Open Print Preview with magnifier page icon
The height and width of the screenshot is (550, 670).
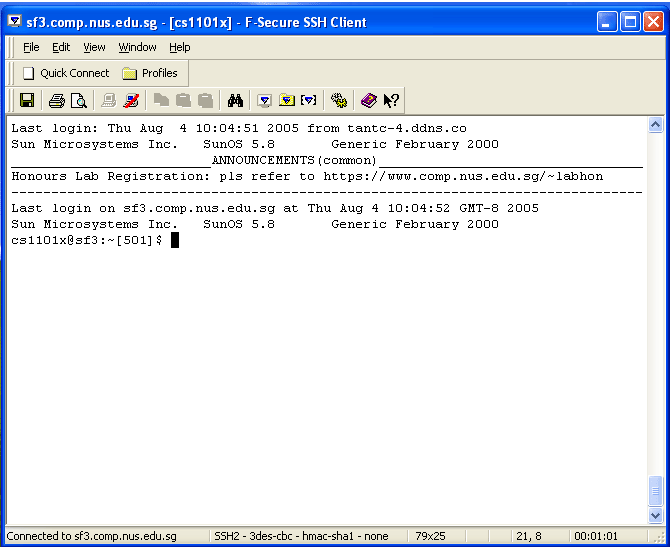79,101
